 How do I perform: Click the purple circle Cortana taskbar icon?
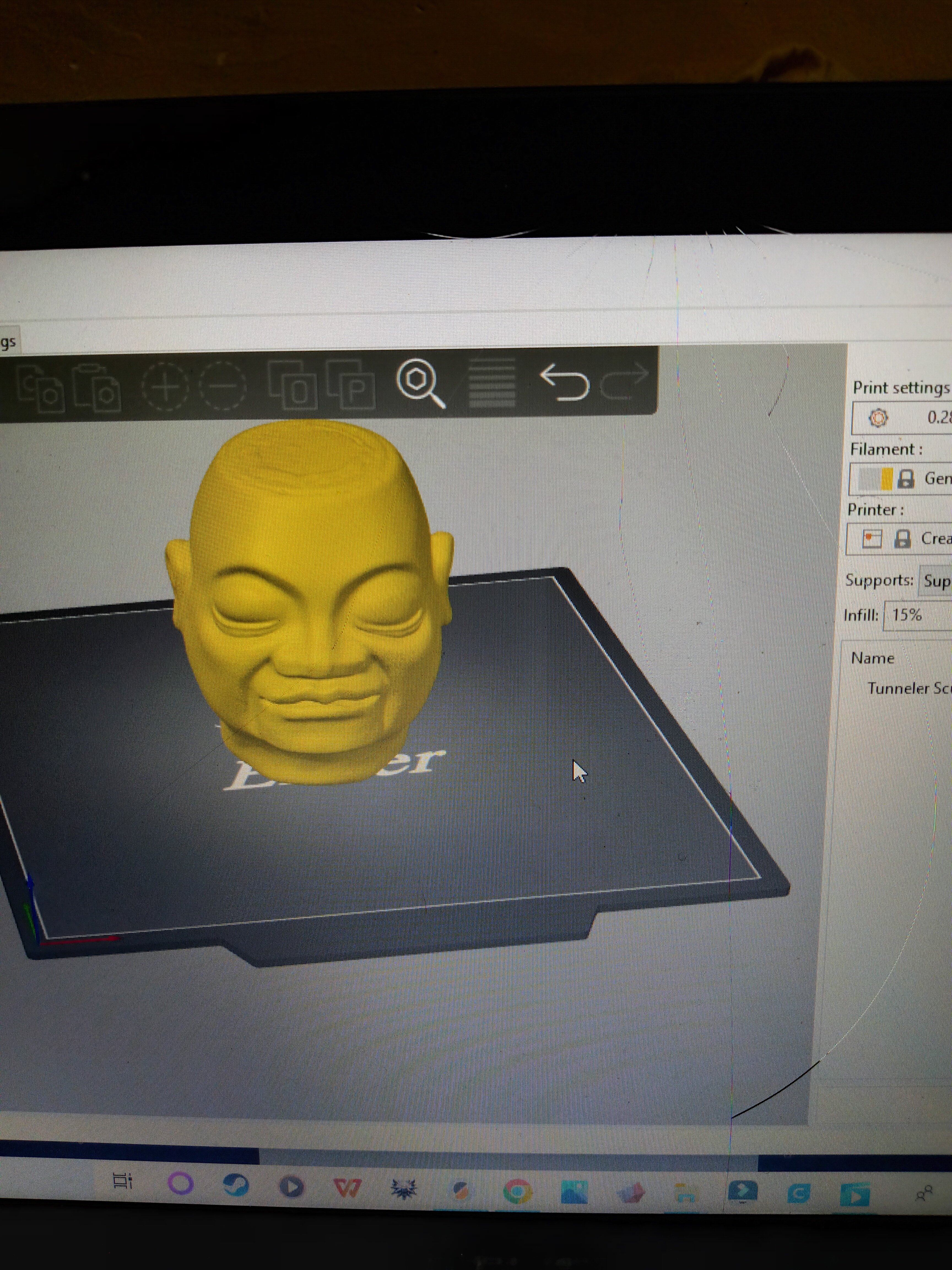click(181, 1184)
